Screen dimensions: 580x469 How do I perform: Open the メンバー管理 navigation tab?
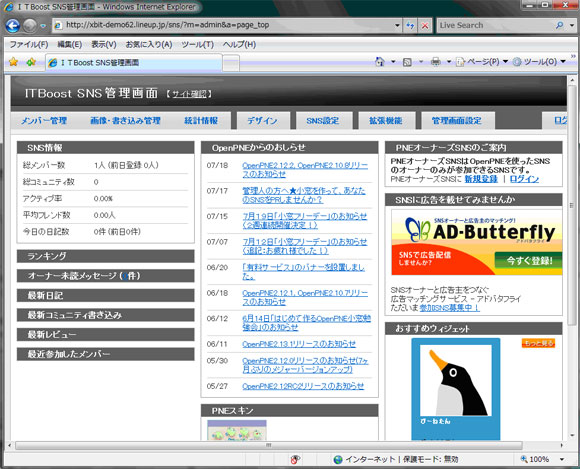pos(44,121)
